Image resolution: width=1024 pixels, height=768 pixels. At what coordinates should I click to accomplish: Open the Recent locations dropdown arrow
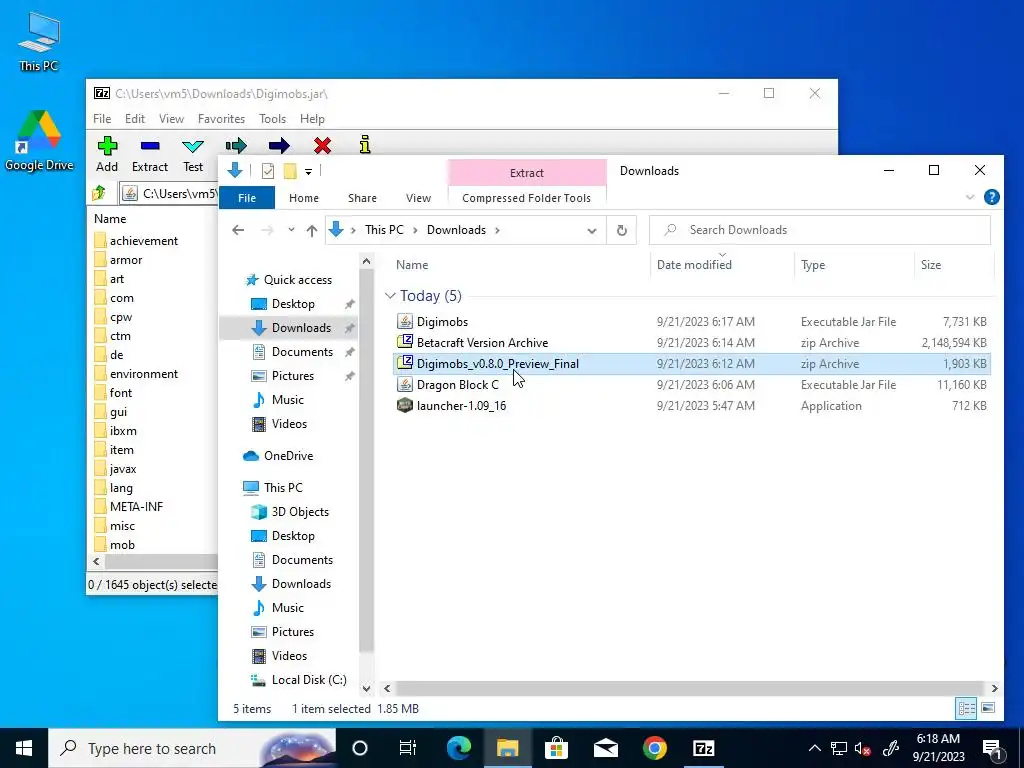(x=291, y=230)
